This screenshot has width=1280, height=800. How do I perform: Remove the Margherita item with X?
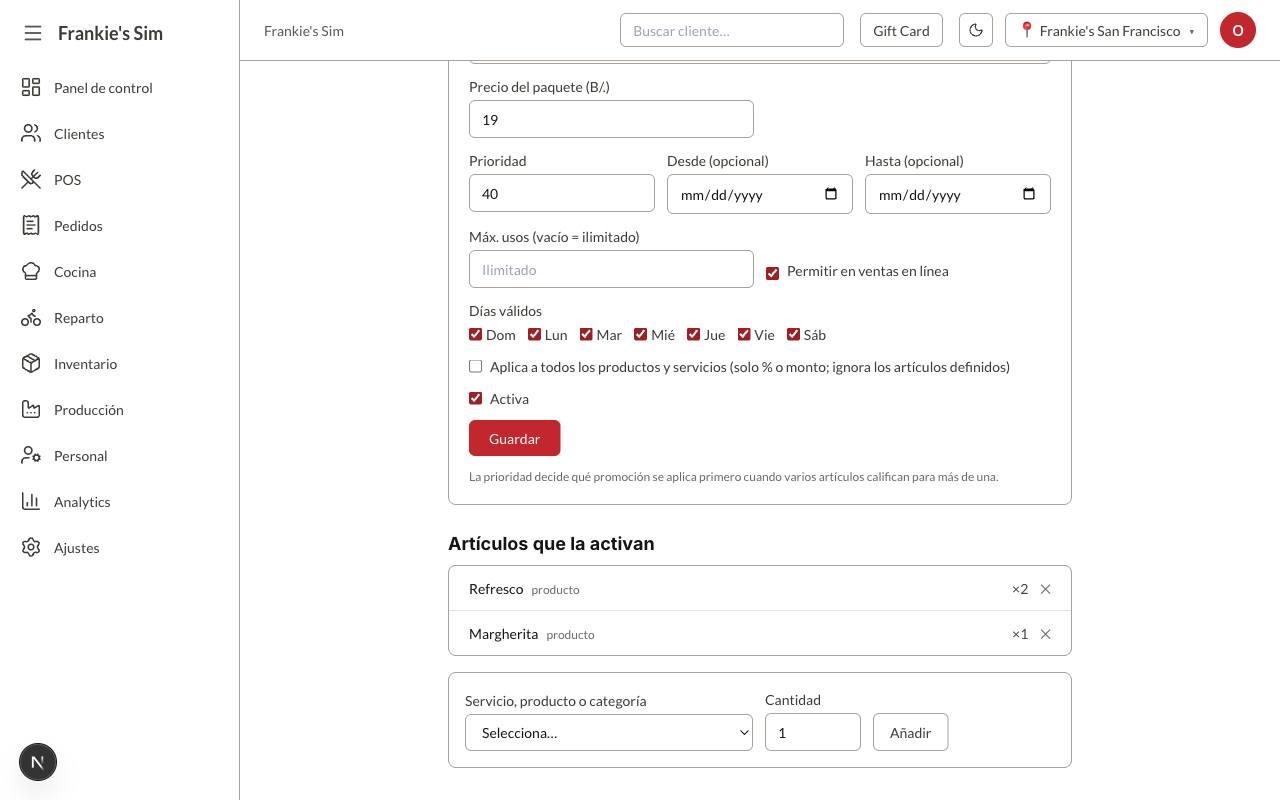tap(1046, 634)
